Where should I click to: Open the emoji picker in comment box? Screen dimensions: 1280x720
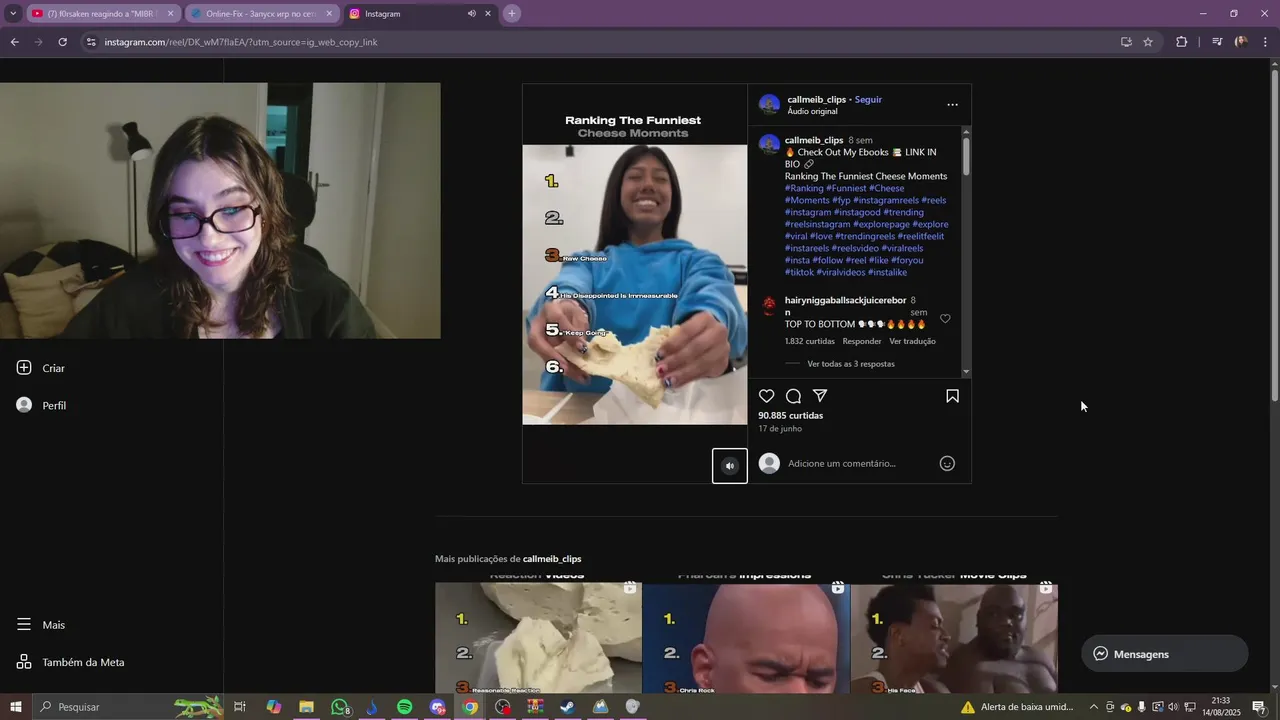pyautogui.click(x=947, y=463)
